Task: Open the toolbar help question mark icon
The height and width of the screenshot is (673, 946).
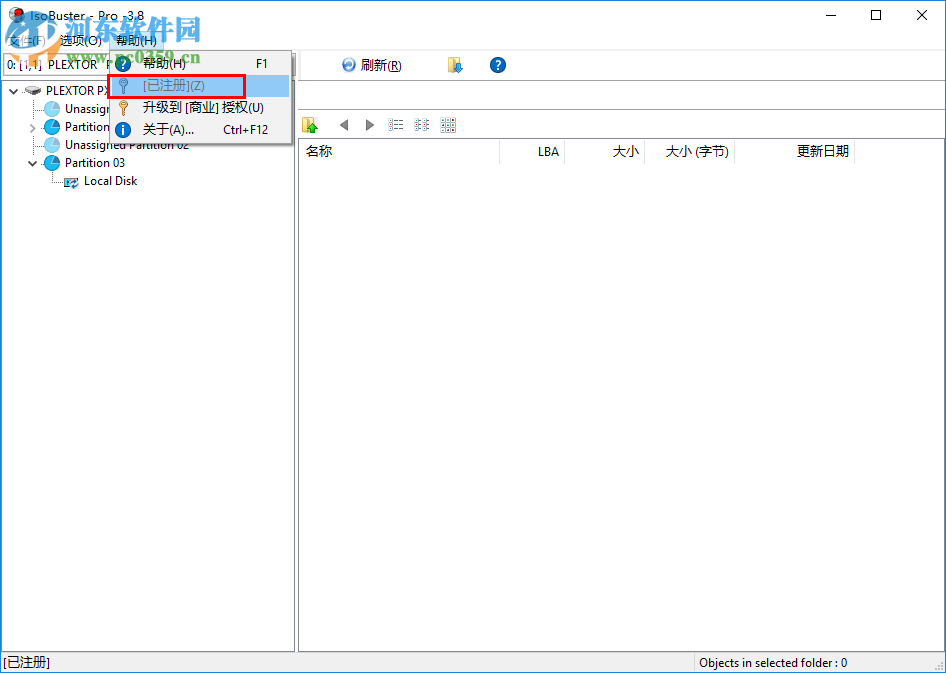Action: (x=497, y=64)
